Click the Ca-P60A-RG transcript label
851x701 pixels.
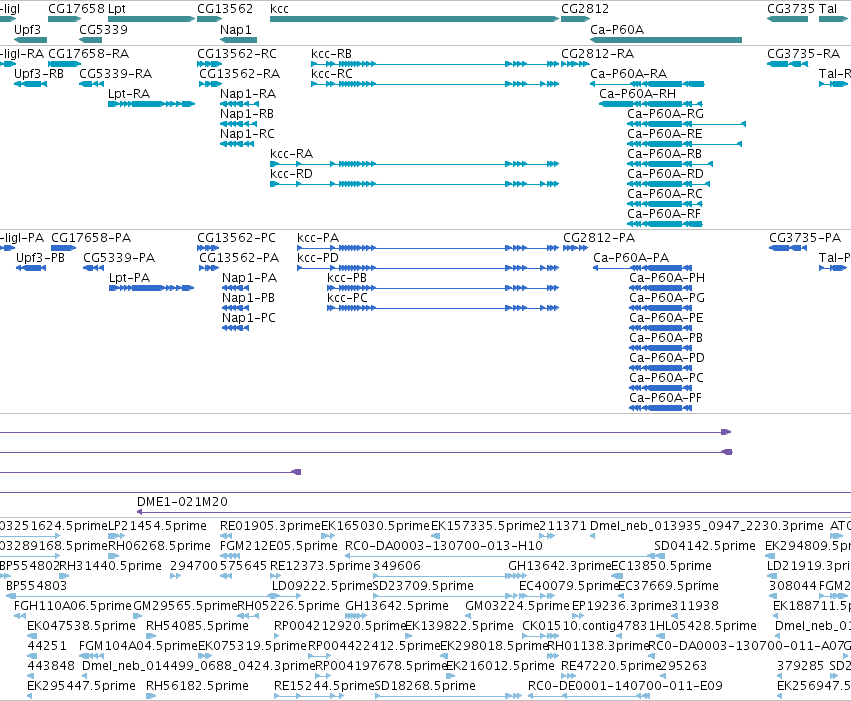pos(665,114)
